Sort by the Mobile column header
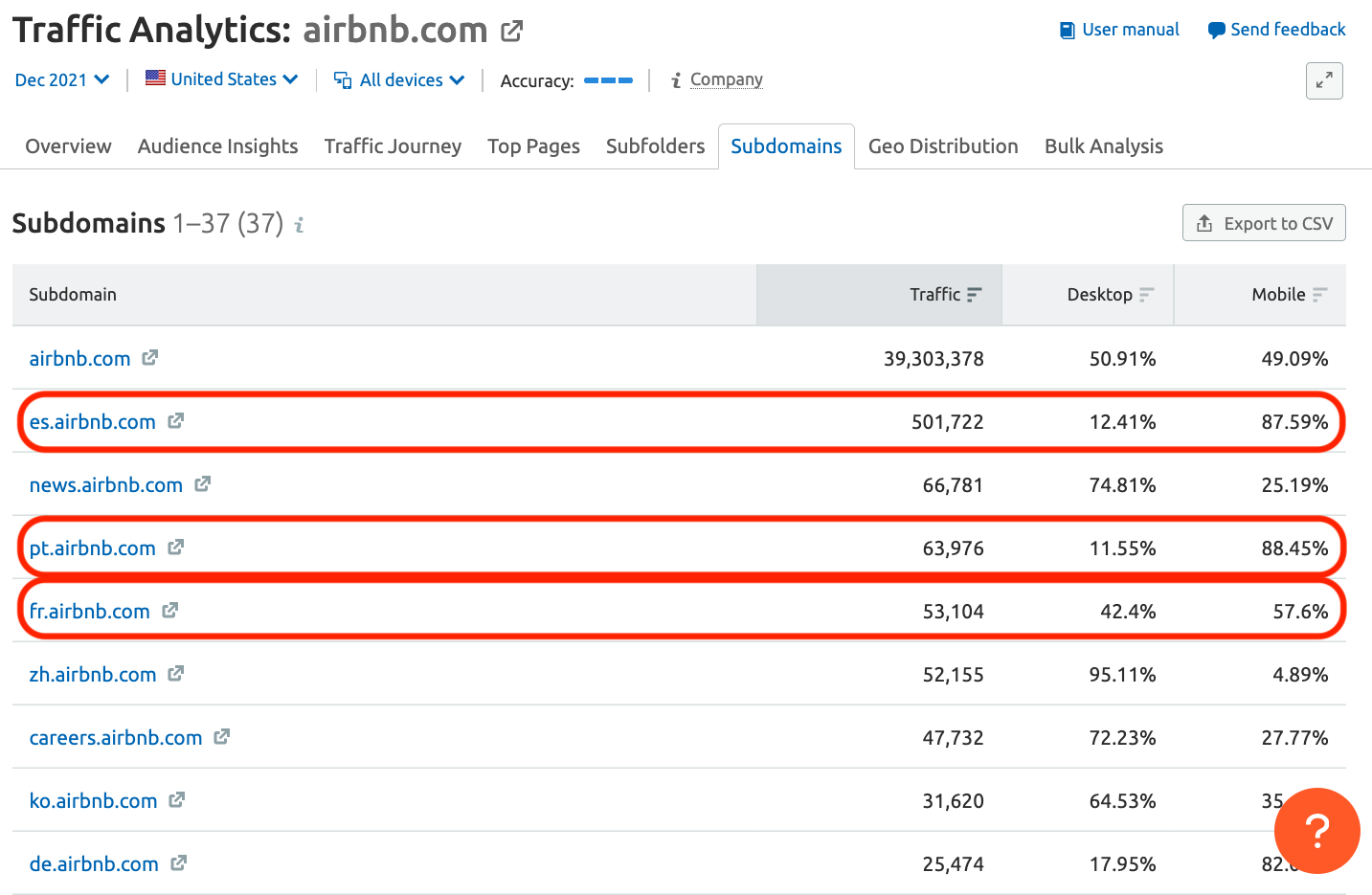Screen dimensions: 1372x895 pos(1260,295)
